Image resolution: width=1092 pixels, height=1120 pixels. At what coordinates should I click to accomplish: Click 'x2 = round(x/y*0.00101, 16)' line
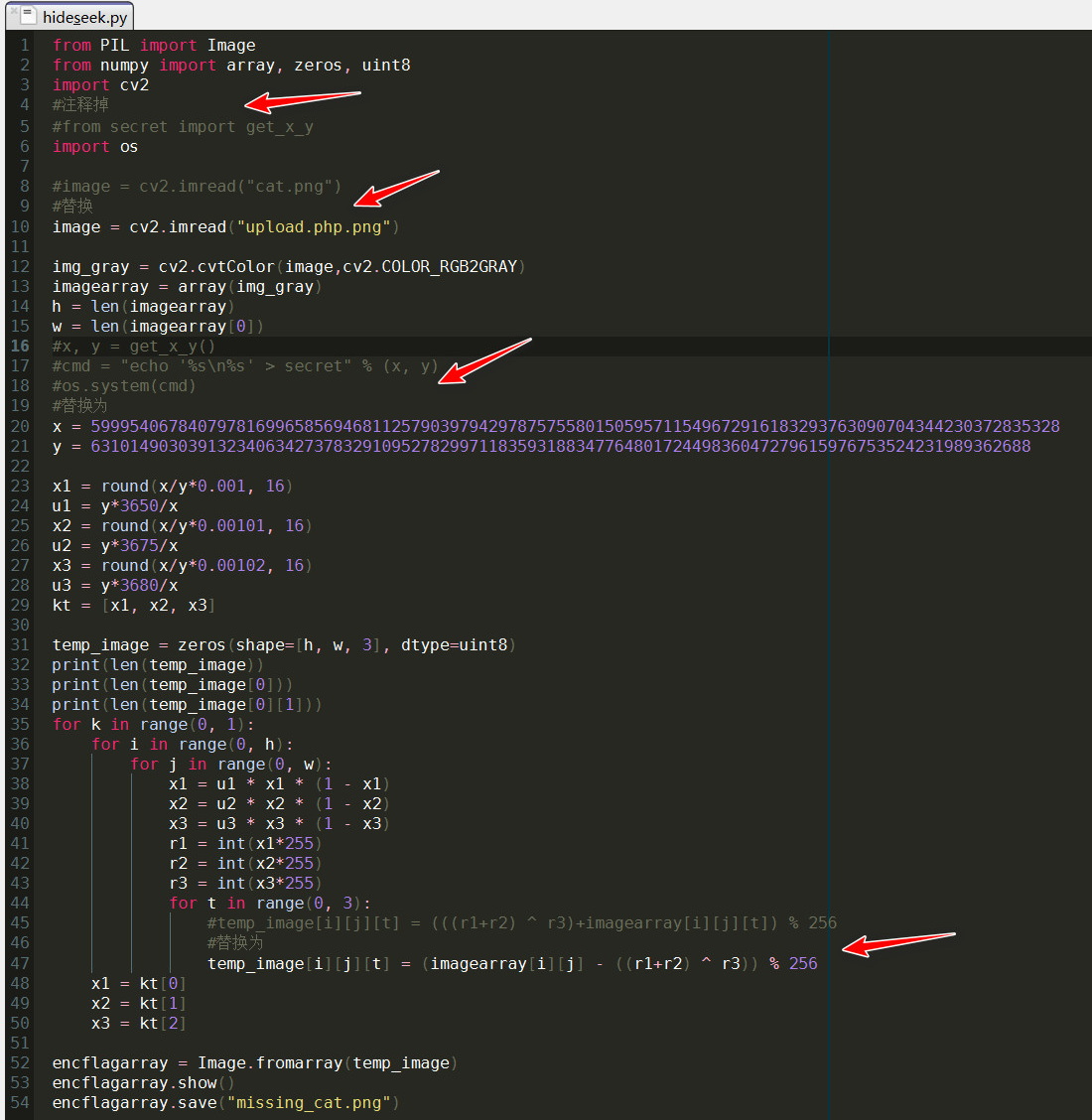tap(182, 525)
